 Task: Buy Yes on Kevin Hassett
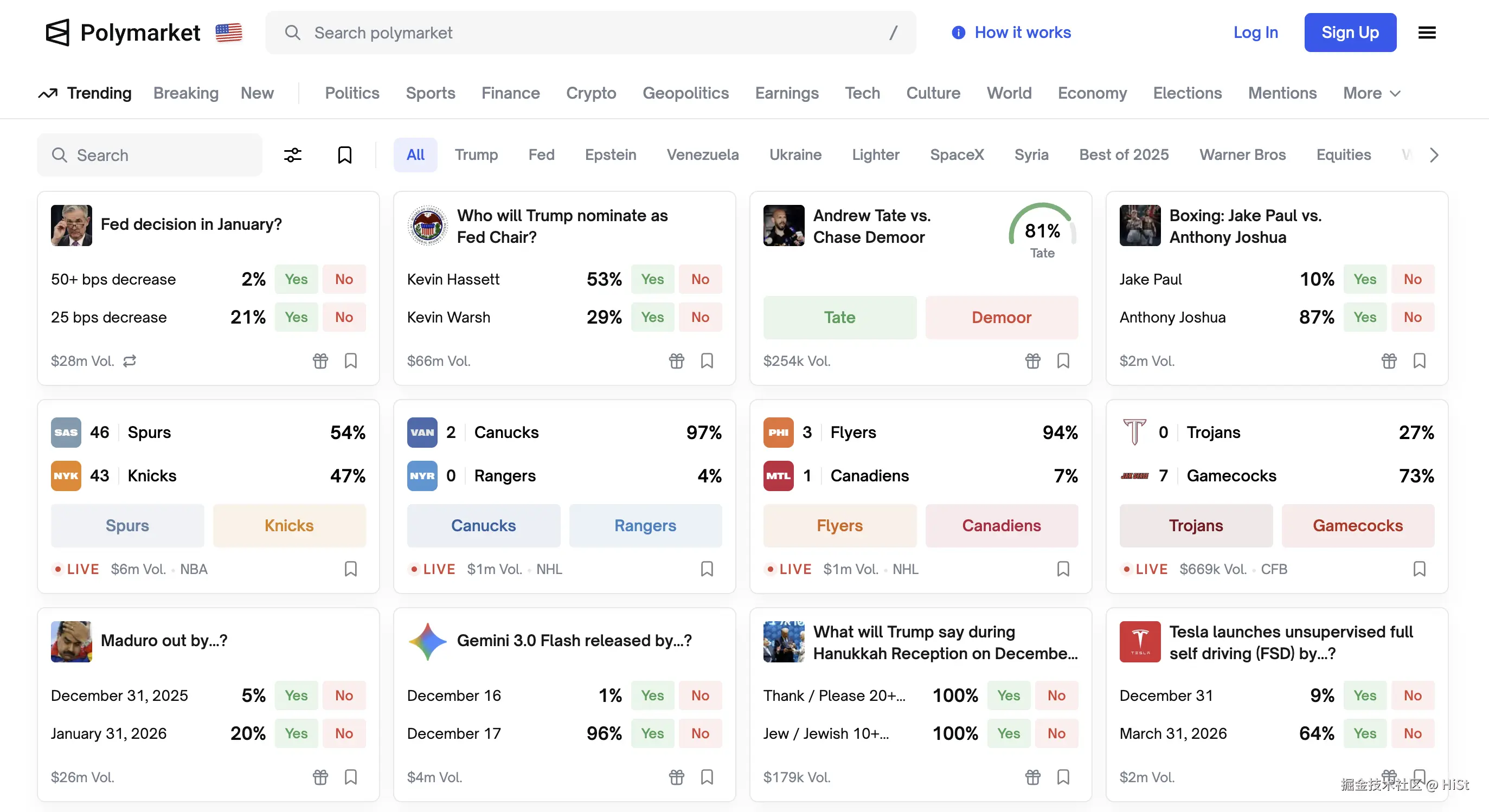click(652, 279)
